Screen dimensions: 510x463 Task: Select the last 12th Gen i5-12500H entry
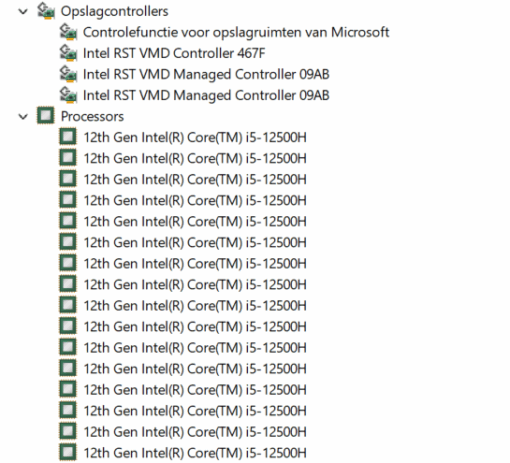[x=195, y=453]
